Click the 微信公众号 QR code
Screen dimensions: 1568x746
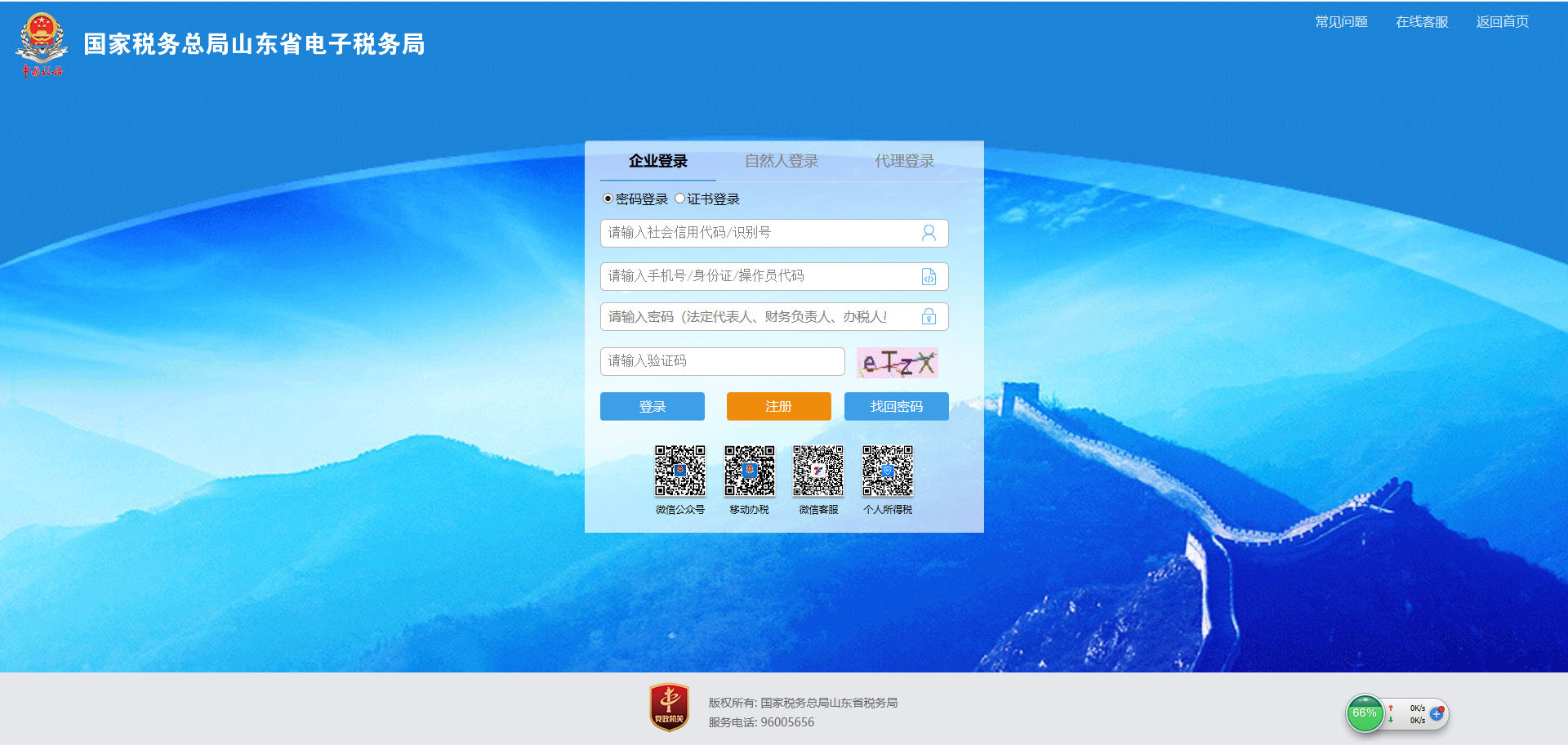tap(679, 471)
